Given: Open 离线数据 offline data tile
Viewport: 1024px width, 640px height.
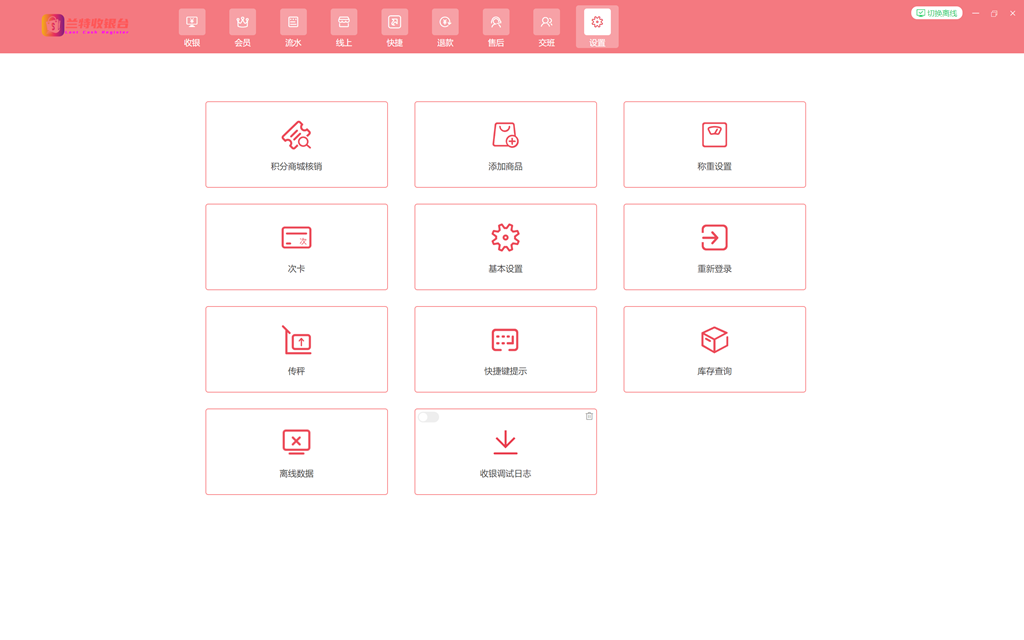Looking at the screenshot, I should point(296,451).
